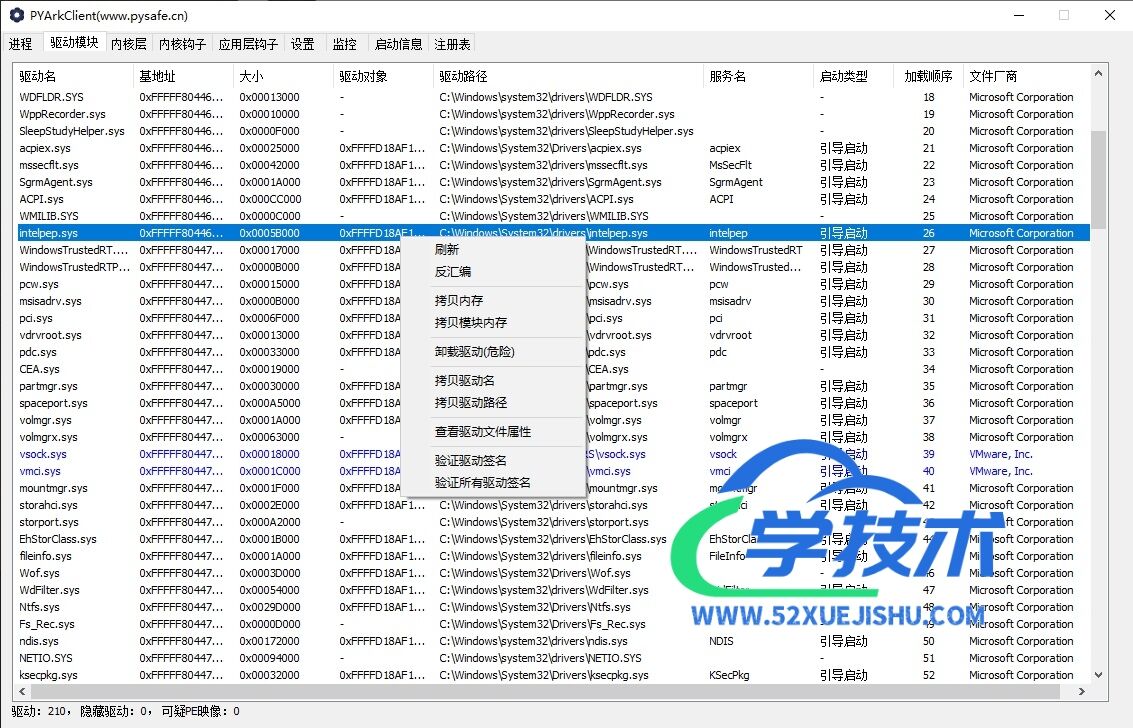Choose 卸载驱动(危险) from the menu
The width and height of the screenshot is (1133, 728).
point(475,352)
